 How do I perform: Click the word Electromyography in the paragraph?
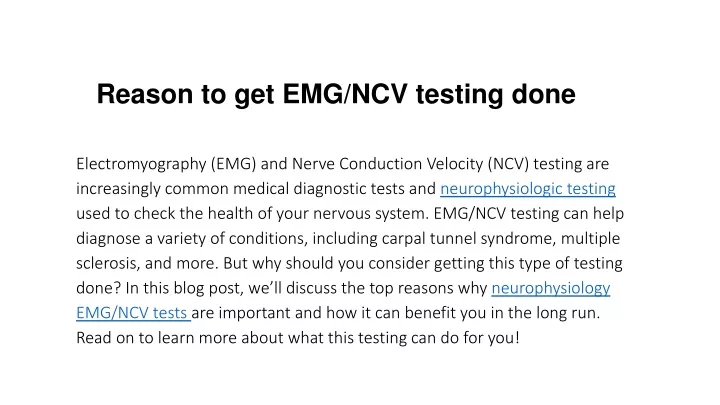[141, 164]
